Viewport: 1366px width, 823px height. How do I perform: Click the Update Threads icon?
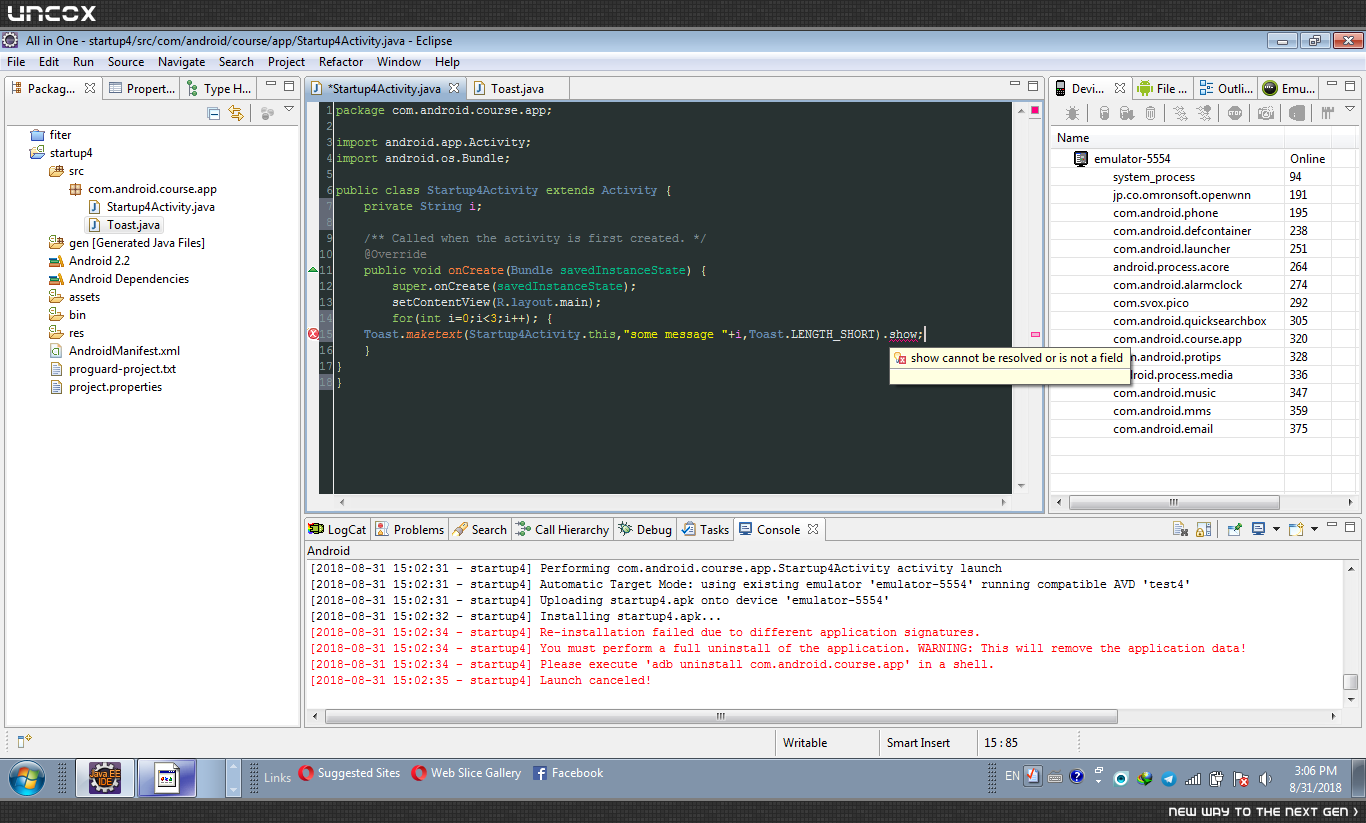tap(1180, 113)
